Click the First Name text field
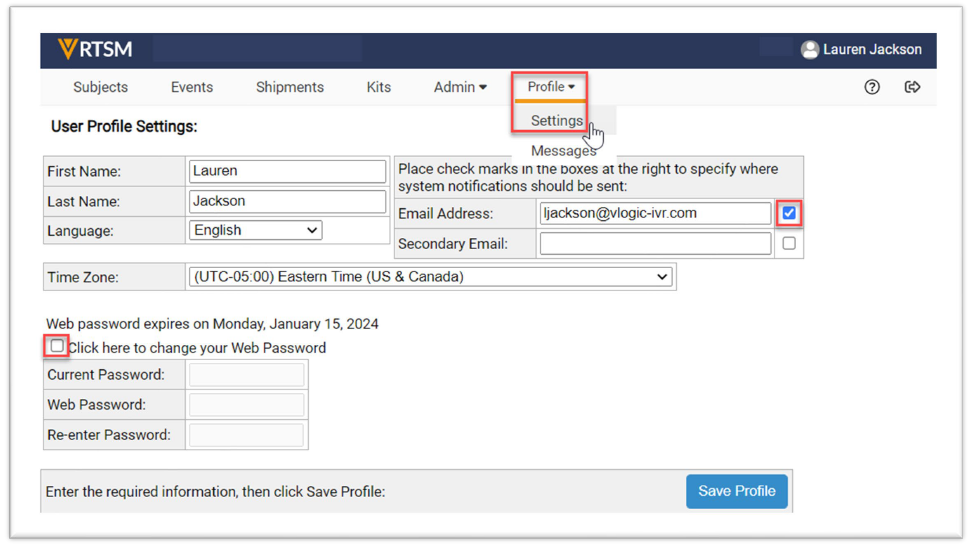This screenshot has width=968, height=547. (287, 171)
